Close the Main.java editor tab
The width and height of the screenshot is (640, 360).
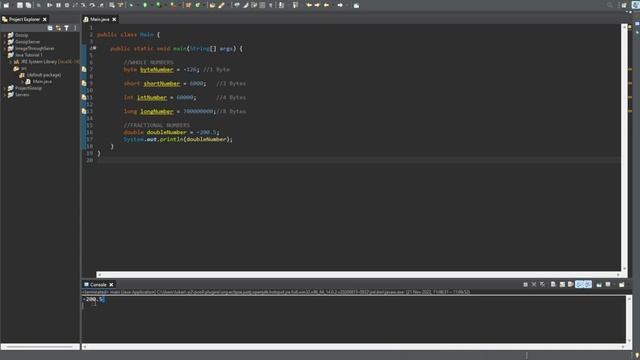[x=114, y=19]
